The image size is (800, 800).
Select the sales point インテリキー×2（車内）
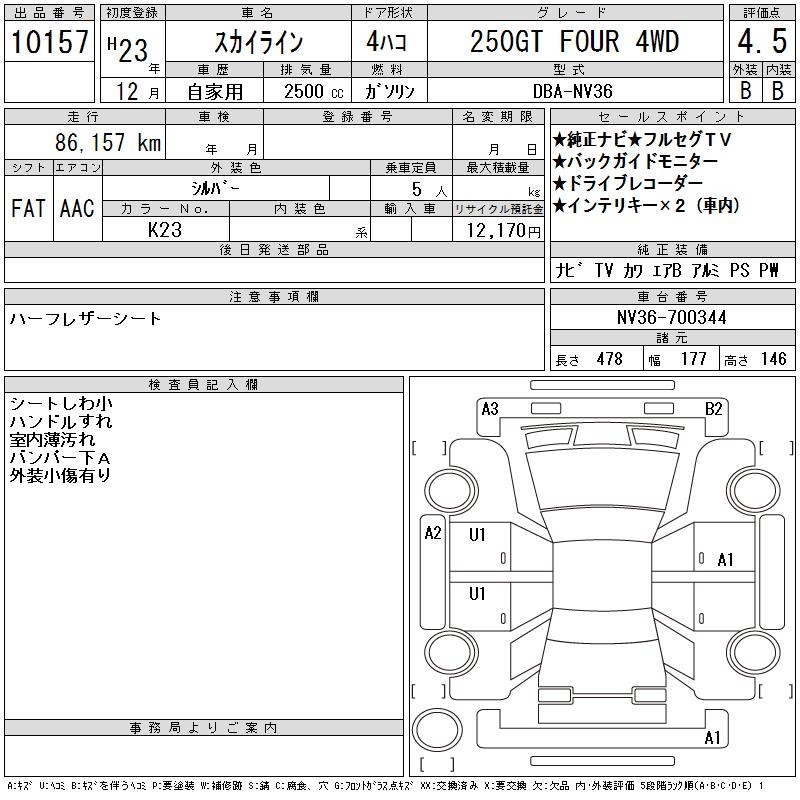coord(646,206)
